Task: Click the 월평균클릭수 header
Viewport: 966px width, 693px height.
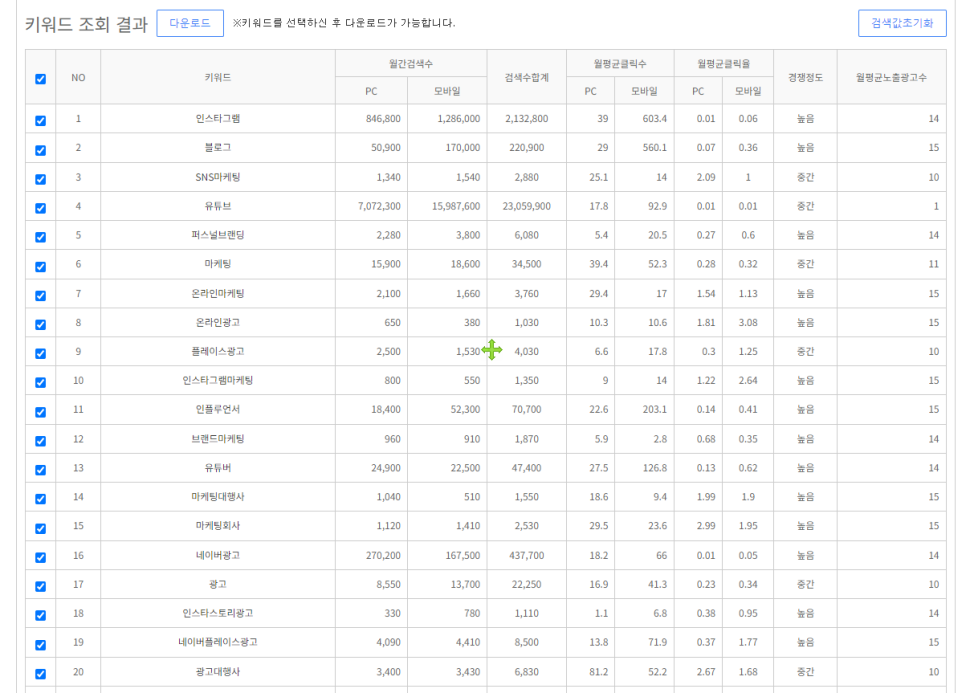Action: pos(620,63)
